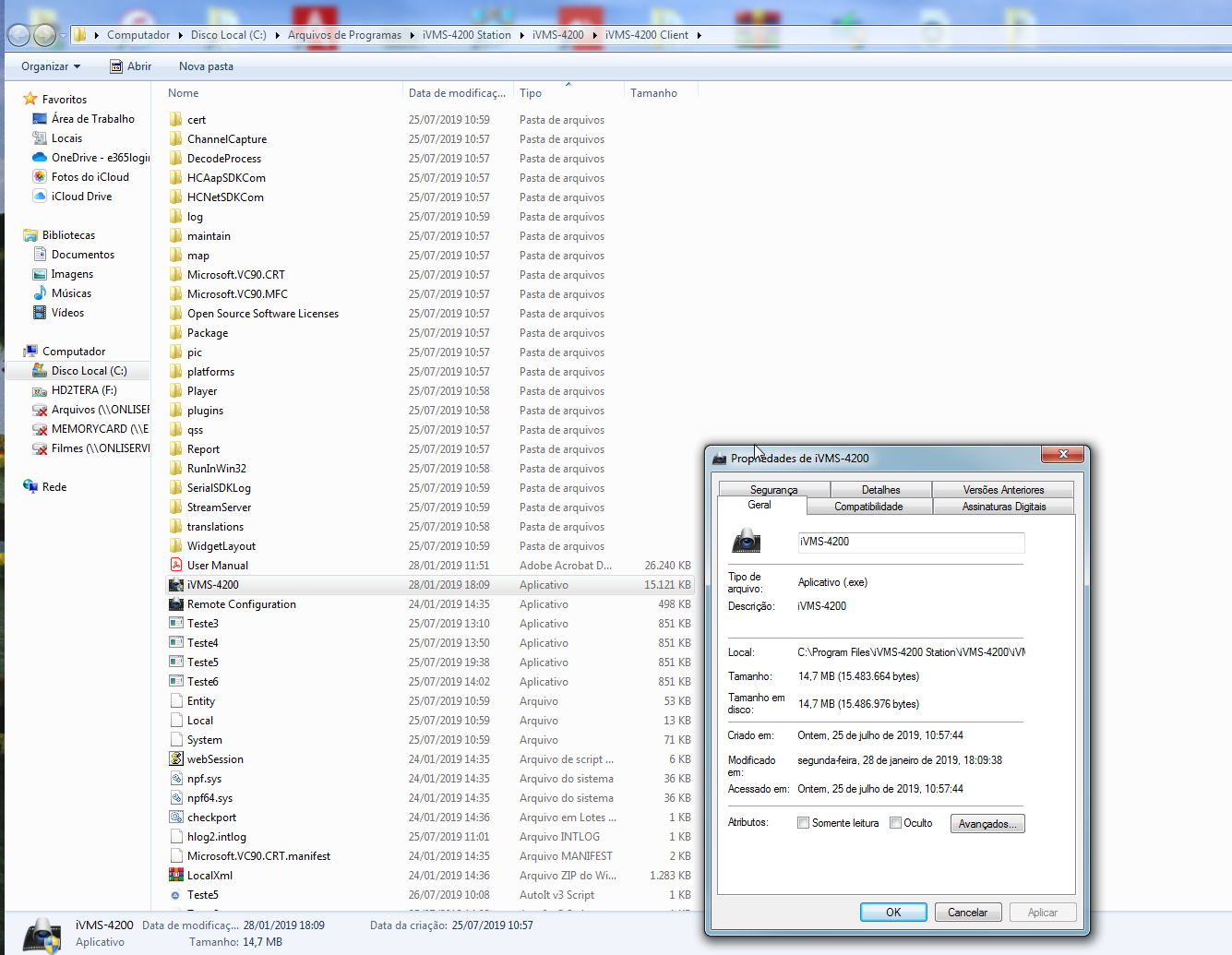
Task: Click the Data de modificação column header
Action: [458, 93]
